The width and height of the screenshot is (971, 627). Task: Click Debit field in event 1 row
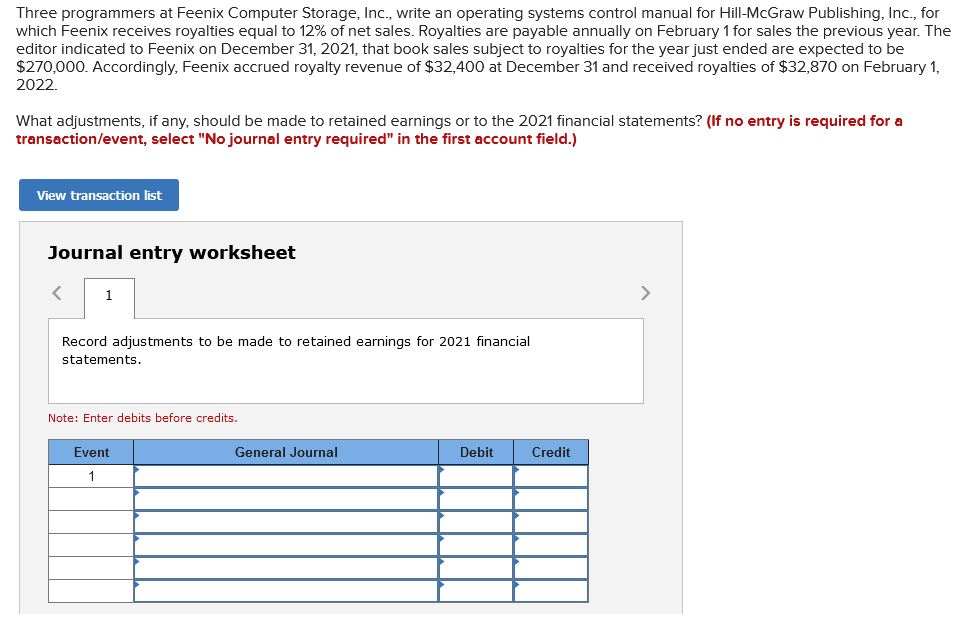click(x=476, y=476)
